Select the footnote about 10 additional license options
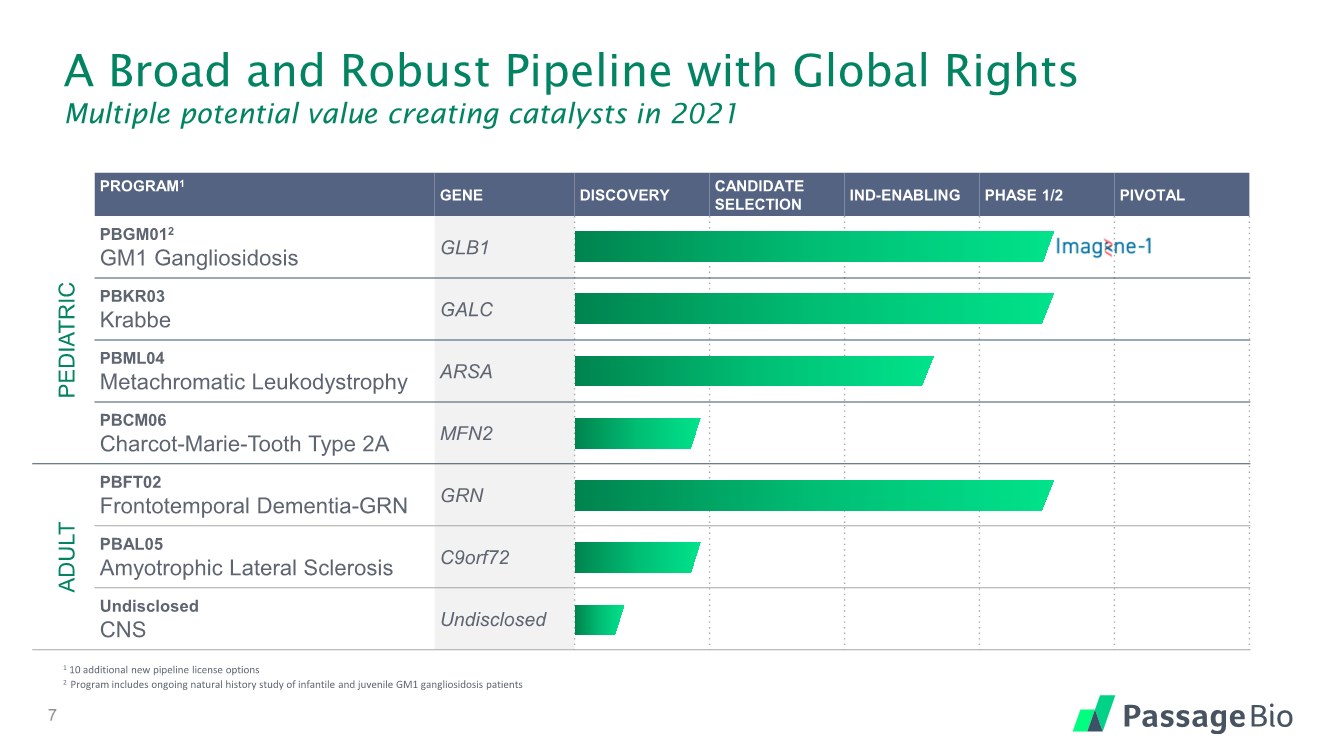The width and height of the screenshot is (1333, 750). pos(160,669)
